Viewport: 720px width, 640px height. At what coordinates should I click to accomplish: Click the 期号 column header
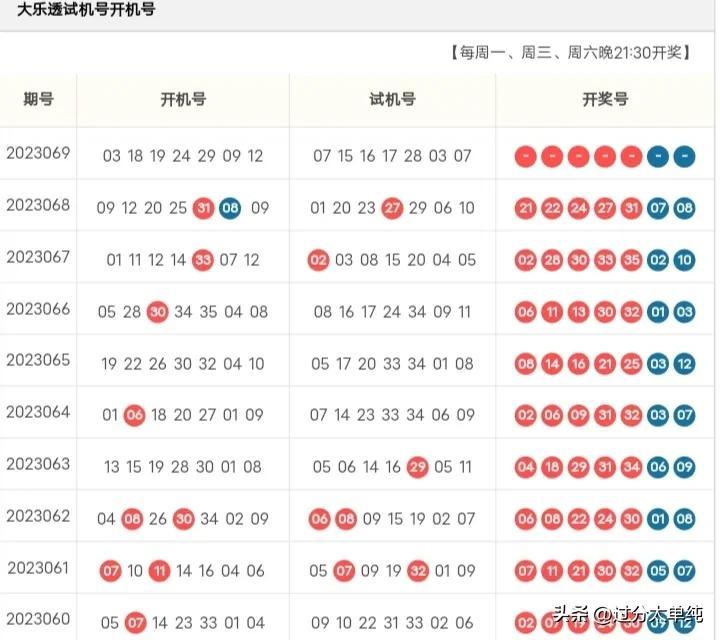click(x=39, y=99)
